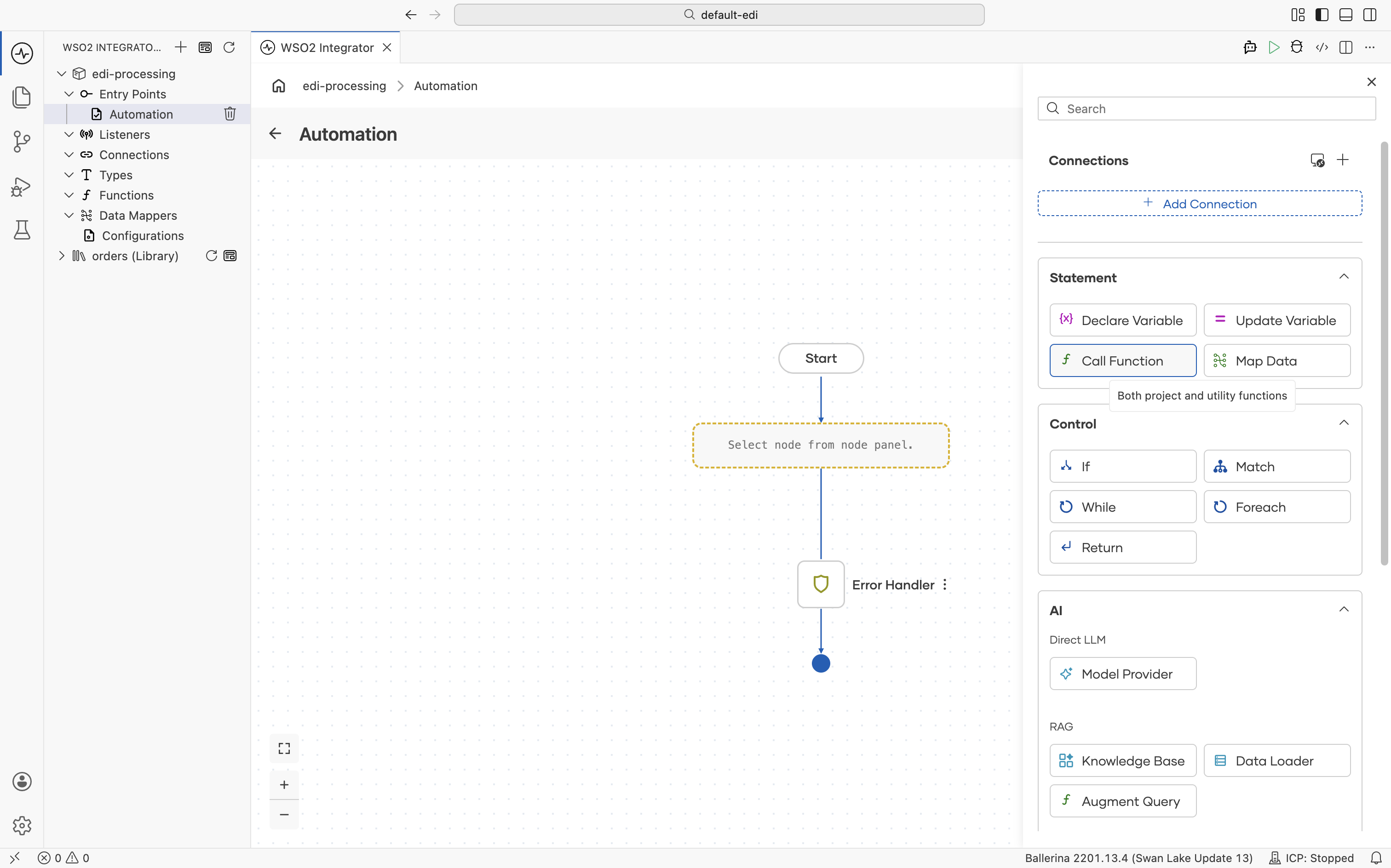
Task: Fit diagram to screen icon
Action: coord(284,748)
